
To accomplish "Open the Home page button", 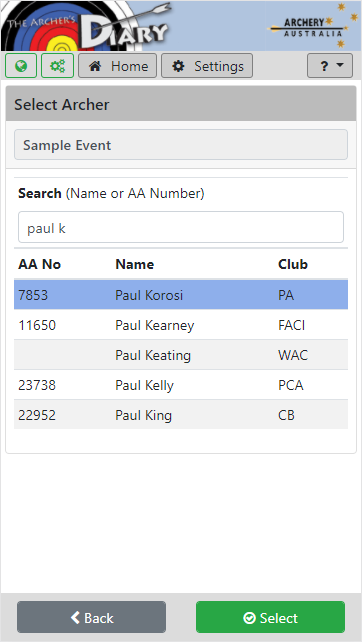I will point(118,66).
